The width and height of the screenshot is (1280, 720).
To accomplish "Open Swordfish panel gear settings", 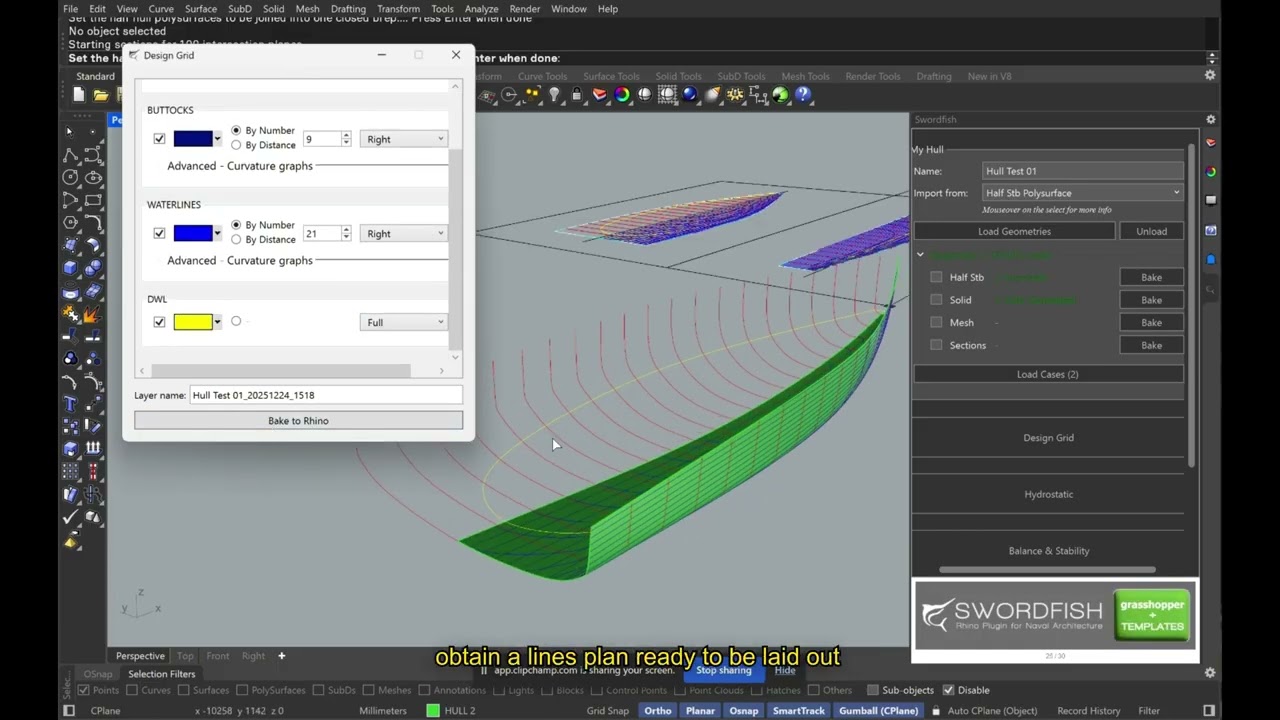I will tap(1210, 119).
